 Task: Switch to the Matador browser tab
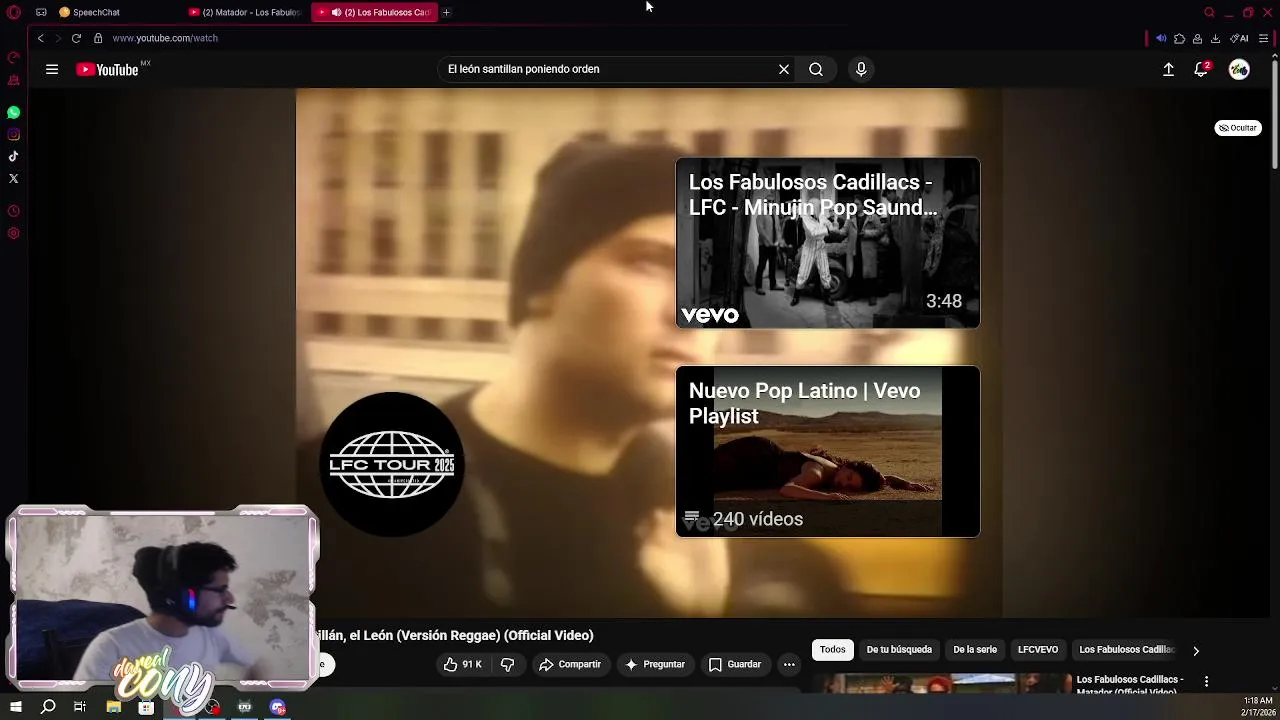pos(245,12)
